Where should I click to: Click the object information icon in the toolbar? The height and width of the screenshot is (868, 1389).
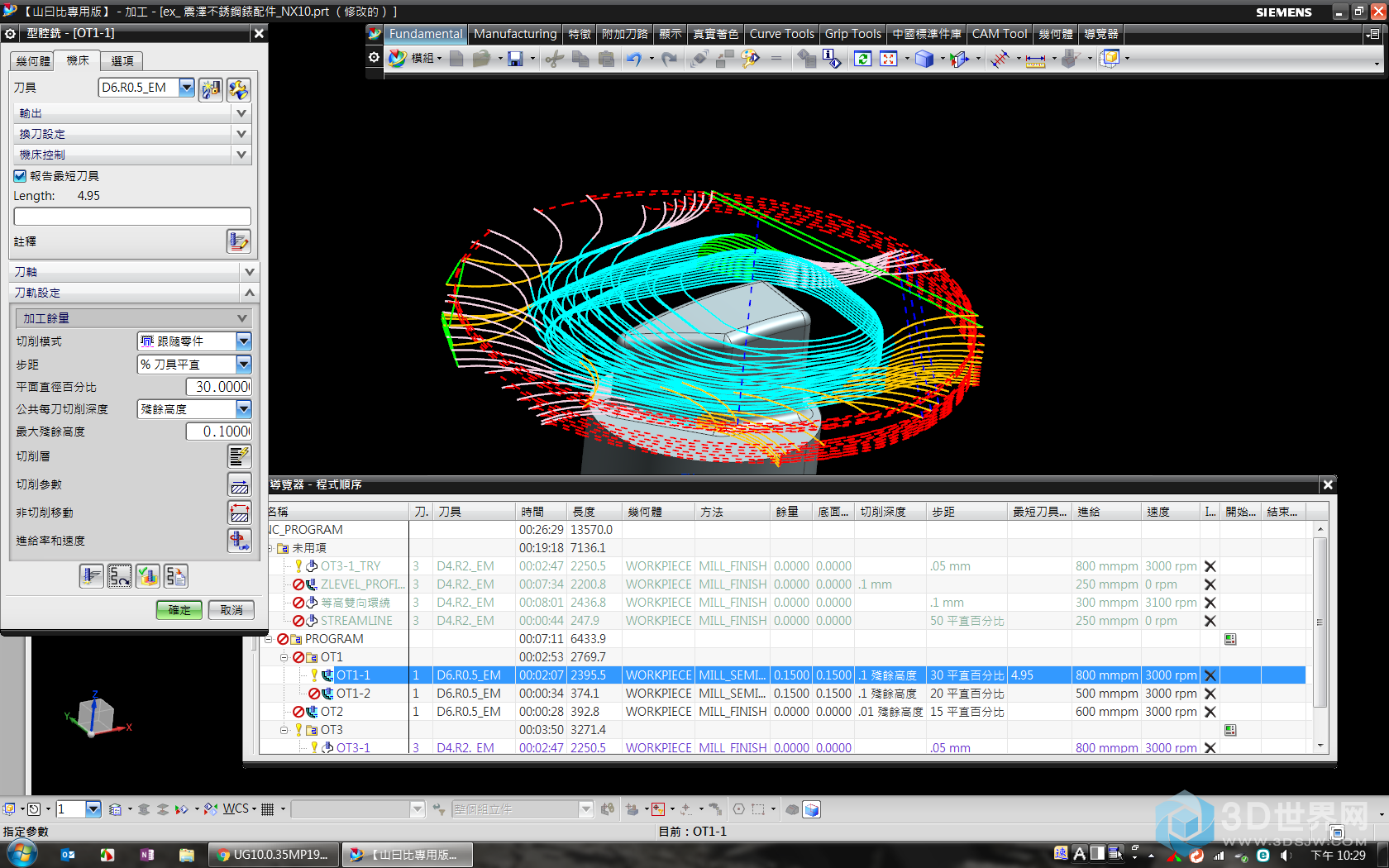pyautogui.click(x=833, y=59)
